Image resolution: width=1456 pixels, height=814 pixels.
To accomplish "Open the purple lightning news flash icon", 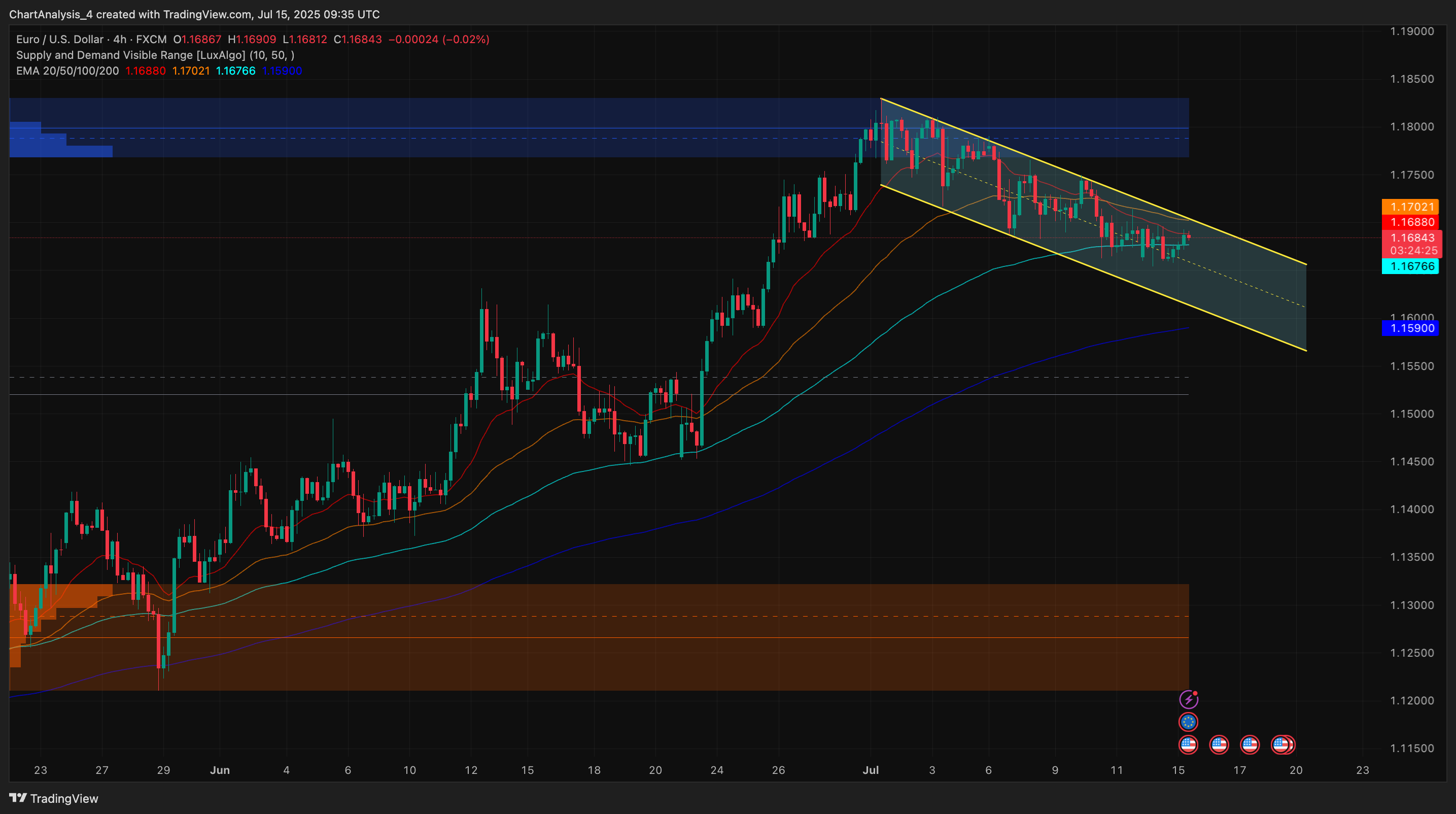I will (x=1188, y=699).
